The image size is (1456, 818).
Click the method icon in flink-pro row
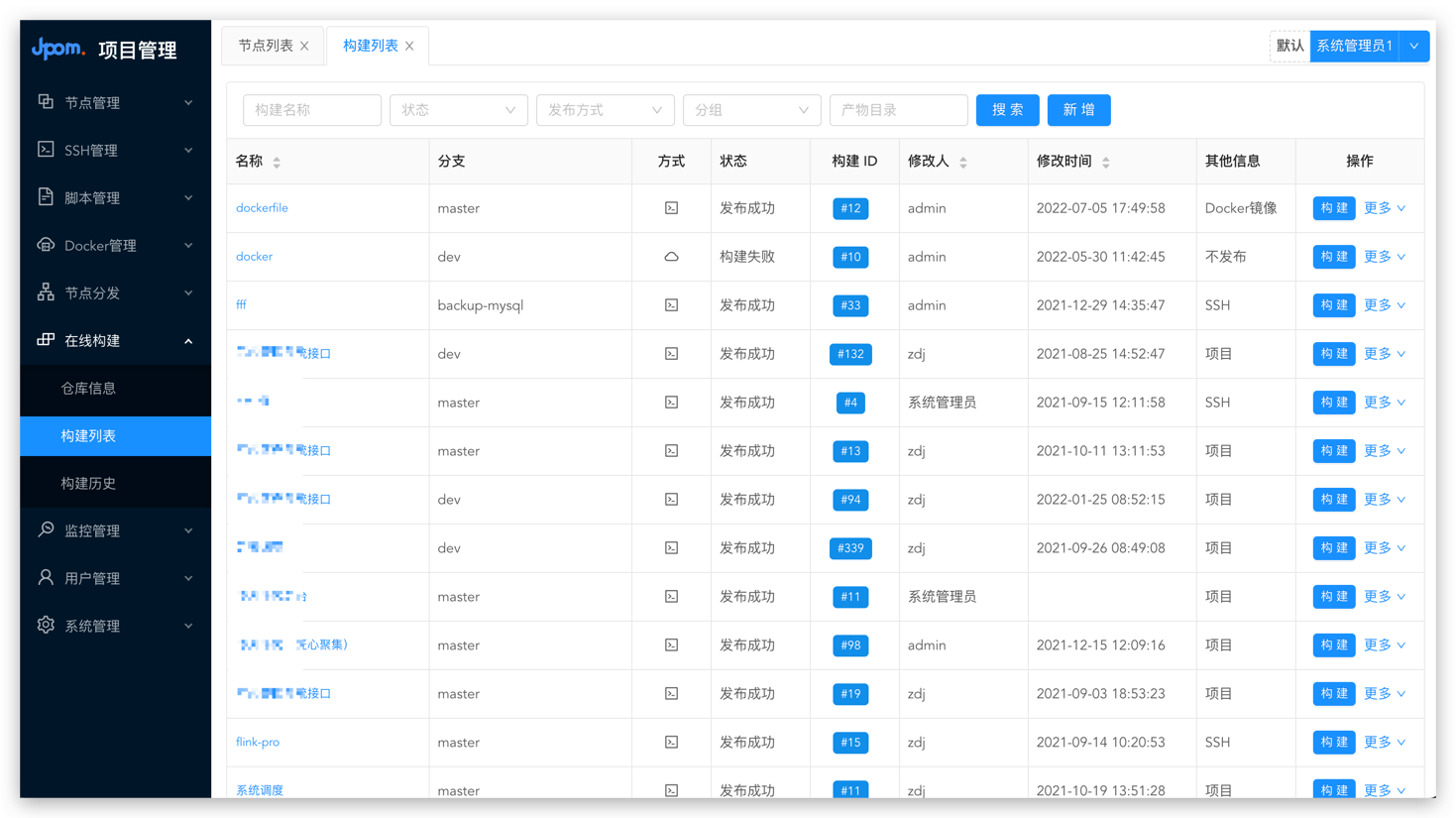(671, 743)
